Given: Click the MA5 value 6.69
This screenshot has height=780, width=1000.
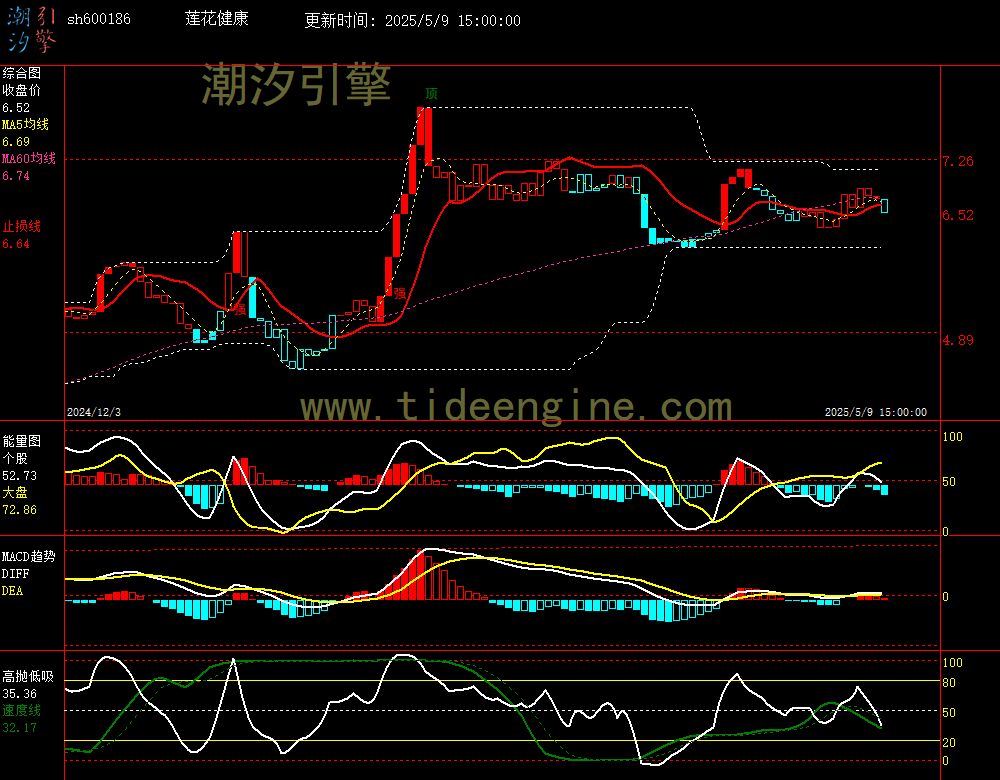Looking at the screenshot, I should (x=16, y=142).
